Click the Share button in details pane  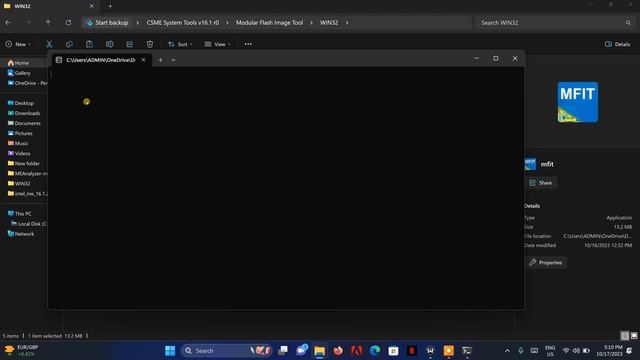[541, 183]
